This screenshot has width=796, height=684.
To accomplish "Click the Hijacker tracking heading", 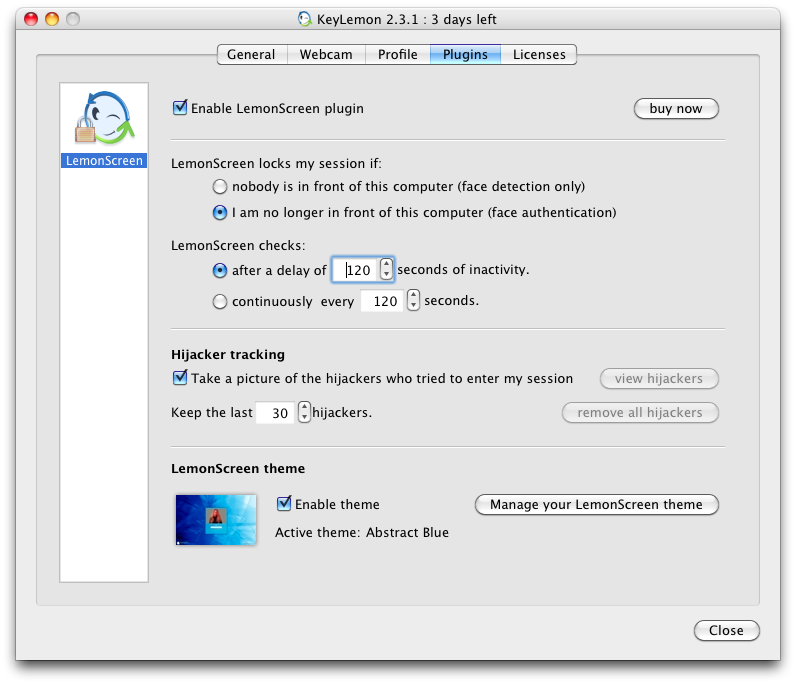I will 228,354.
